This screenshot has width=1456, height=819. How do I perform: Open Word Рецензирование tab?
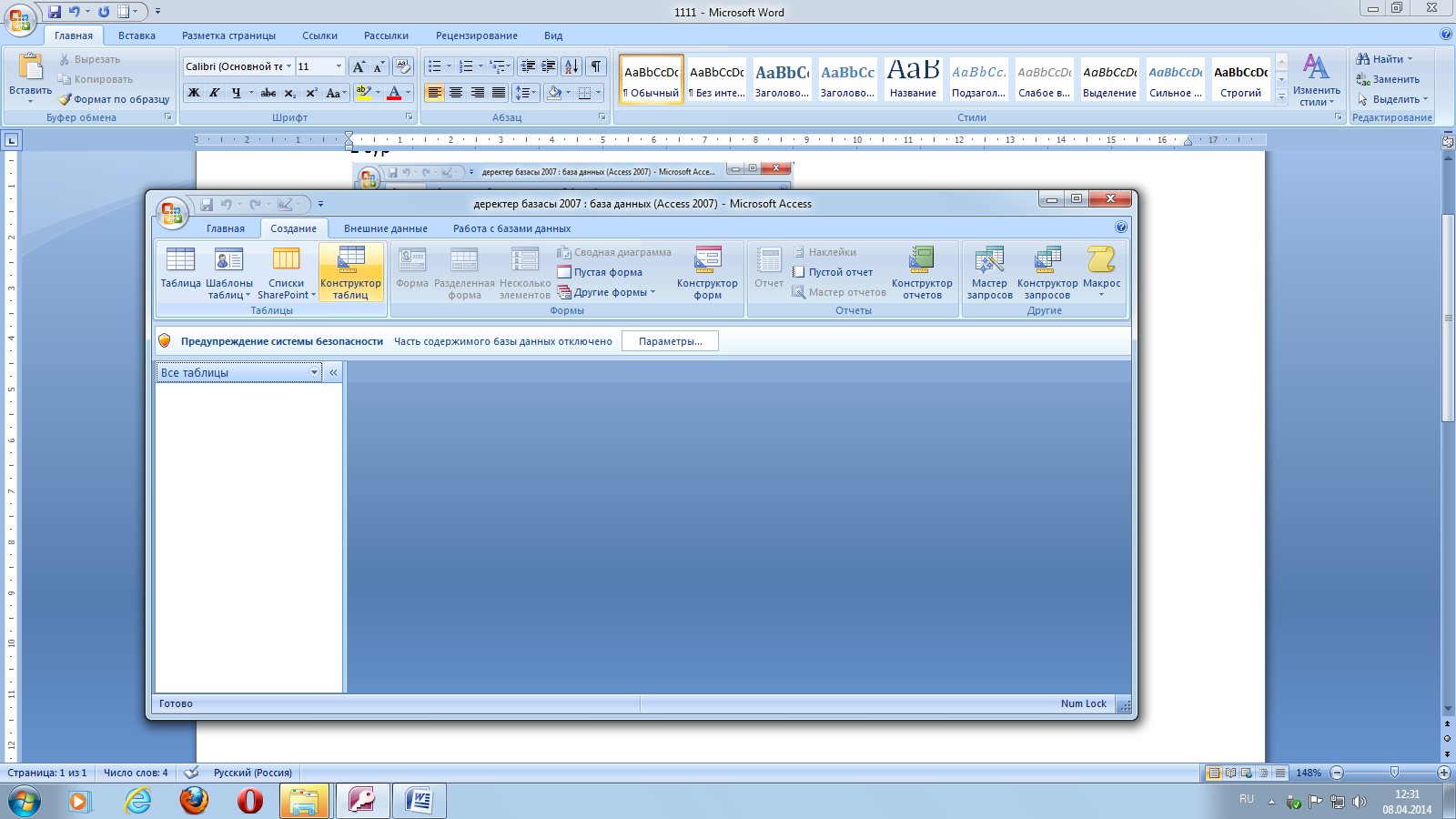[x=476, y=35]
